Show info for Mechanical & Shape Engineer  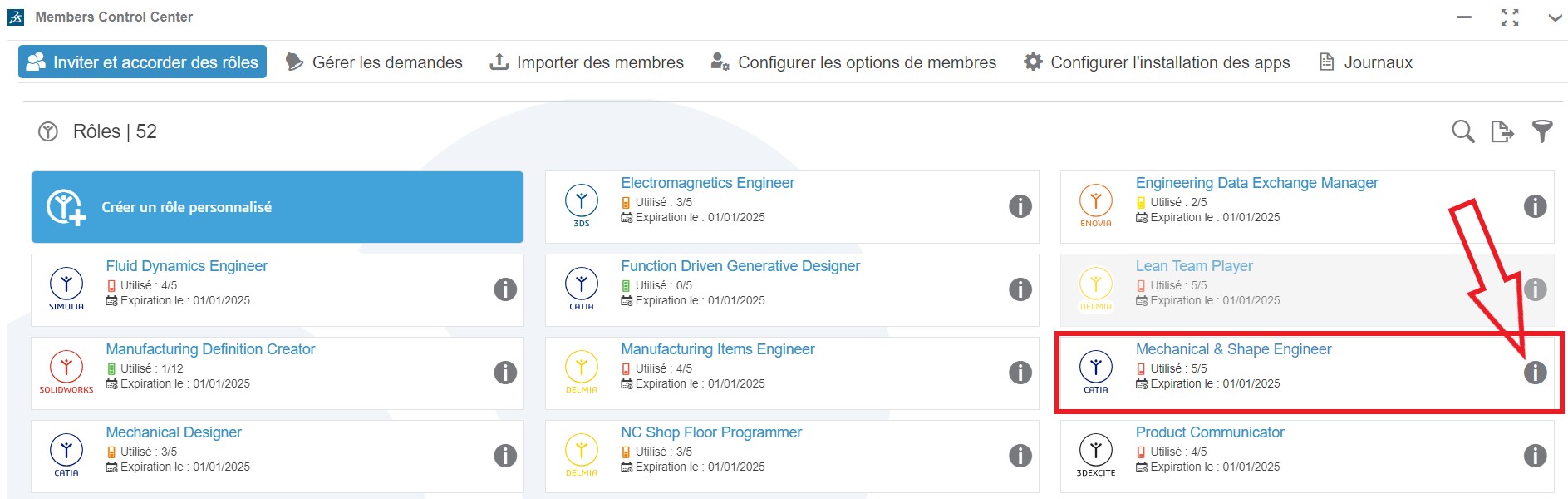click(x=1535, y=373)
